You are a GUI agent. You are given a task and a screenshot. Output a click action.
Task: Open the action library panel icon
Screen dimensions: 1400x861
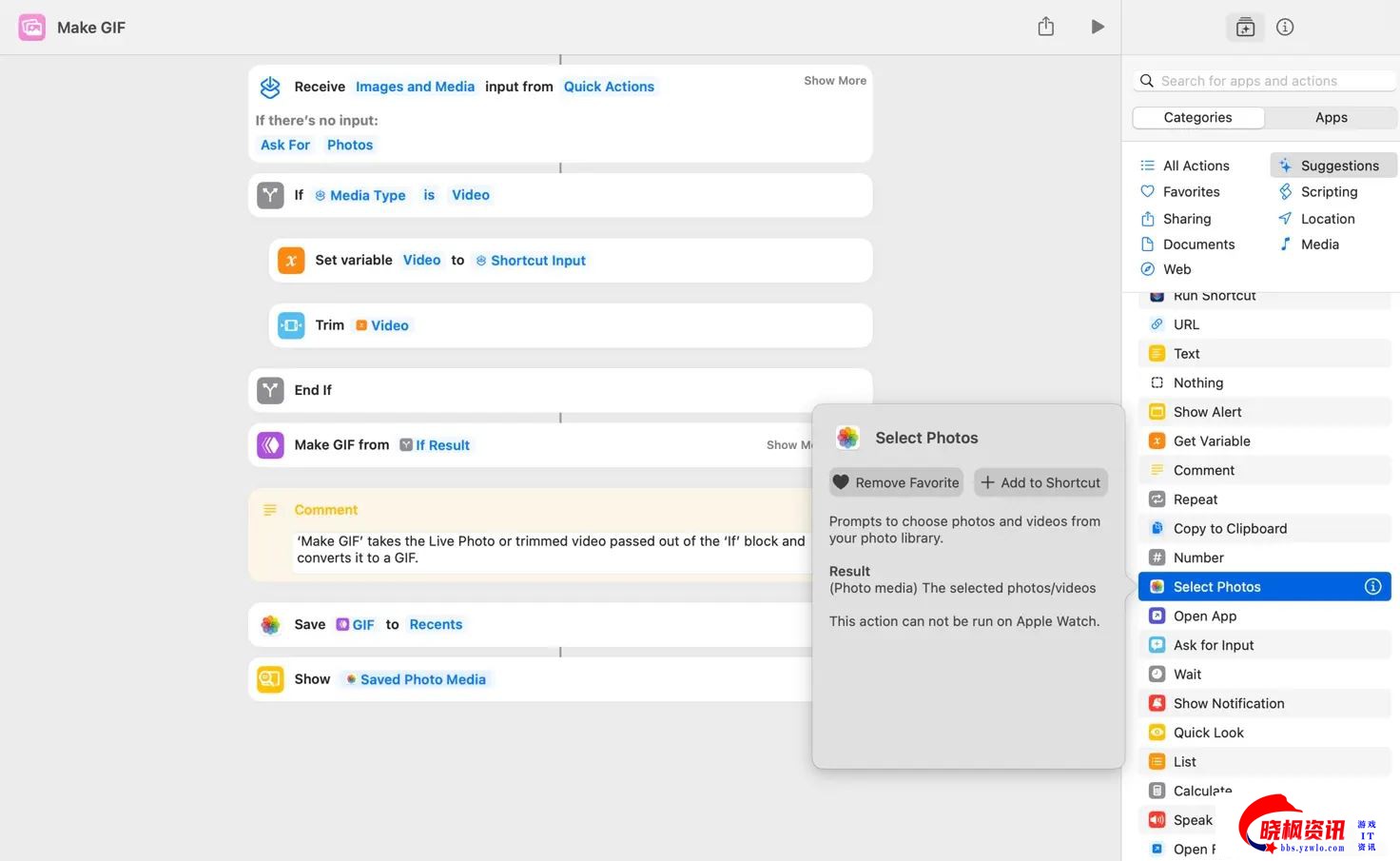coord(1245,28)
